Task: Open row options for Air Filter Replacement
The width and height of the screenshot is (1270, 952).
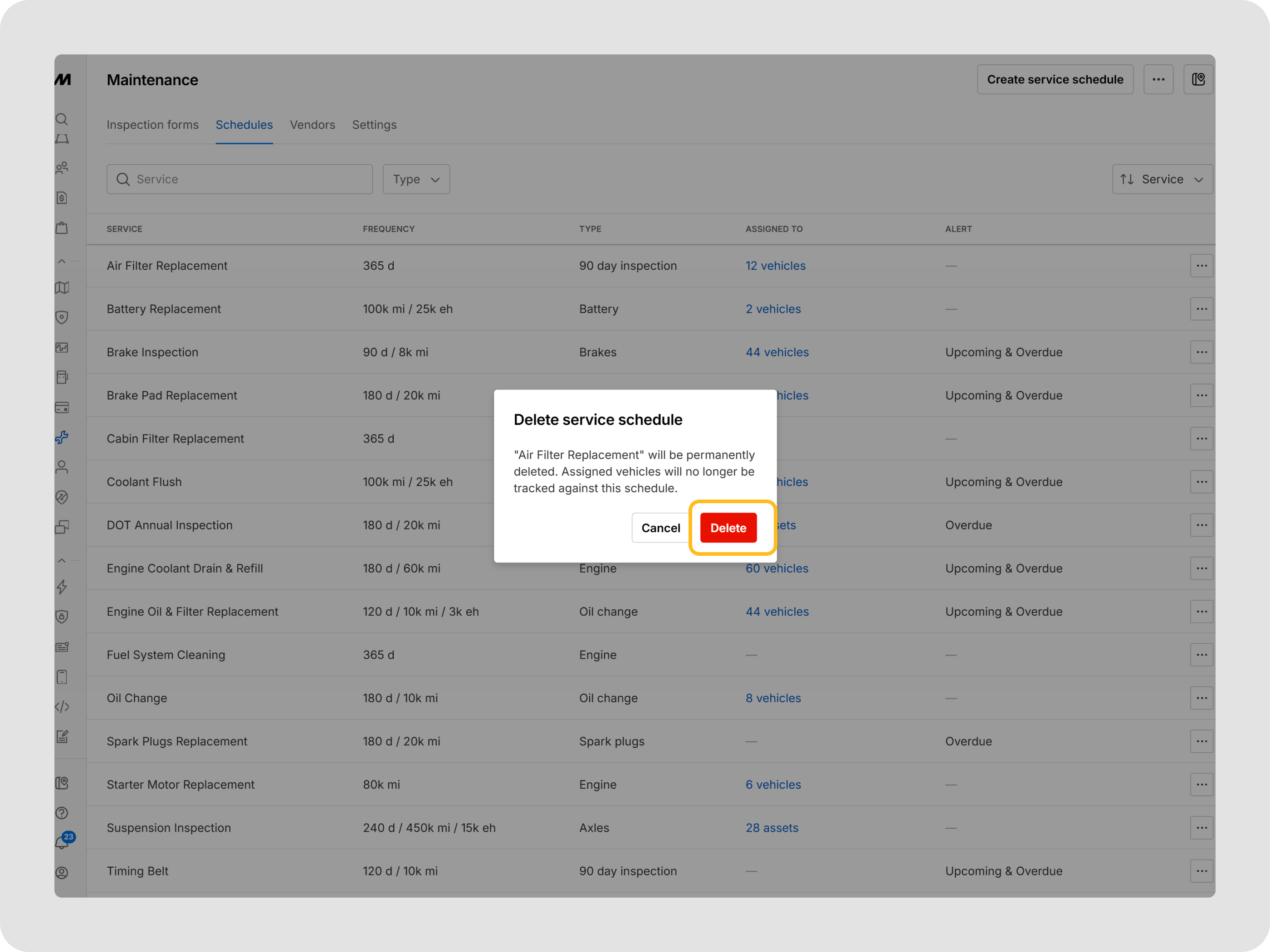Action: [1201, 266]
